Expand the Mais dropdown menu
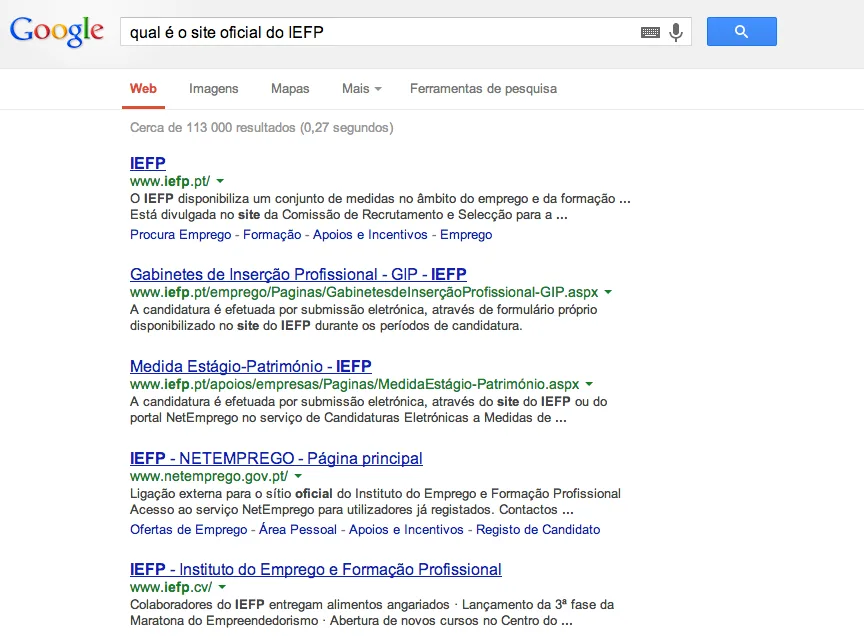This screenshot has height=641, width=864. point(361,89)
